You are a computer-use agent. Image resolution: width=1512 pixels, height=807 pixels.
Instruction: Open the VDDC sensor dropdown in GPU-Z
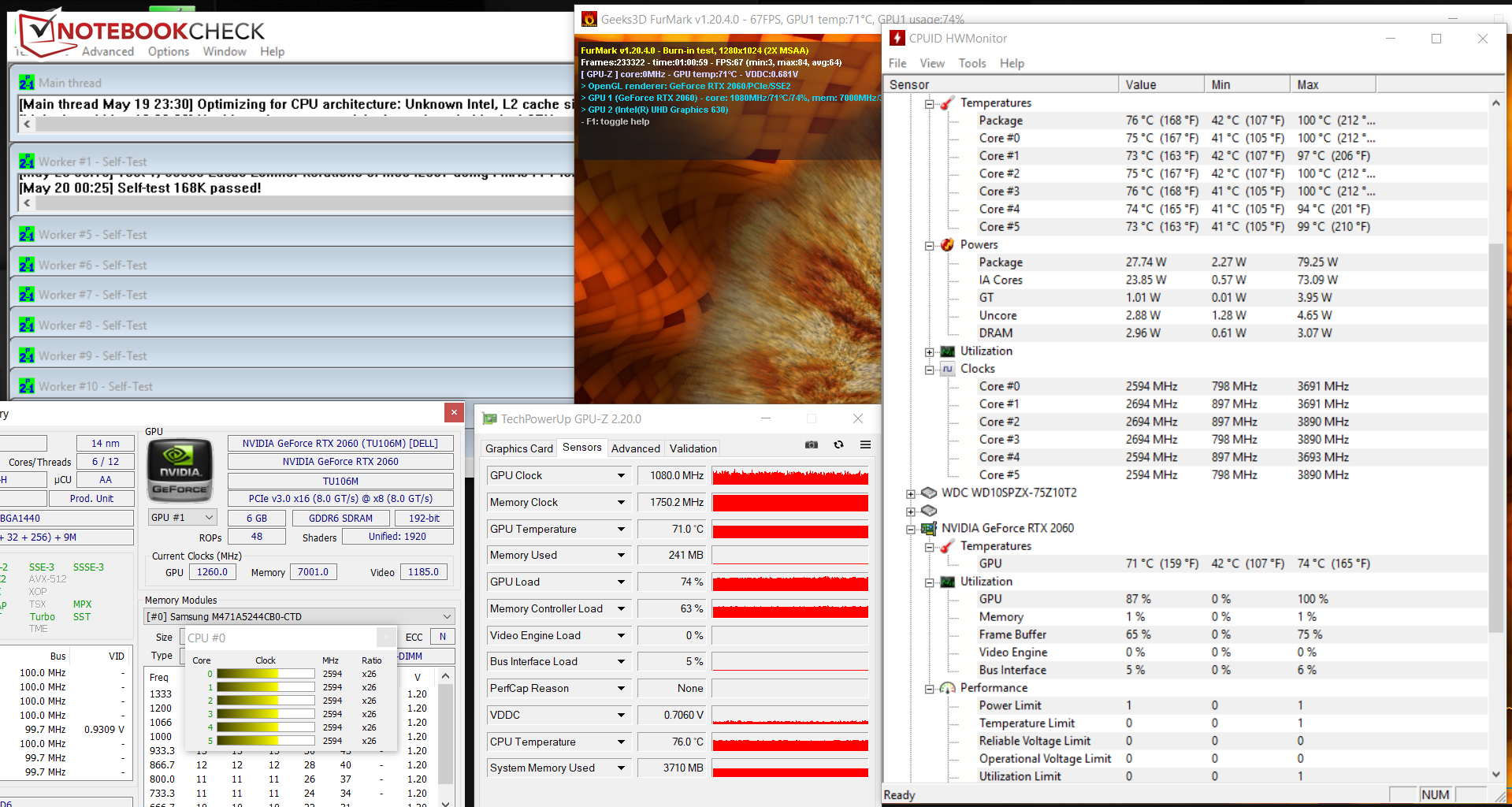pos(621,715)
